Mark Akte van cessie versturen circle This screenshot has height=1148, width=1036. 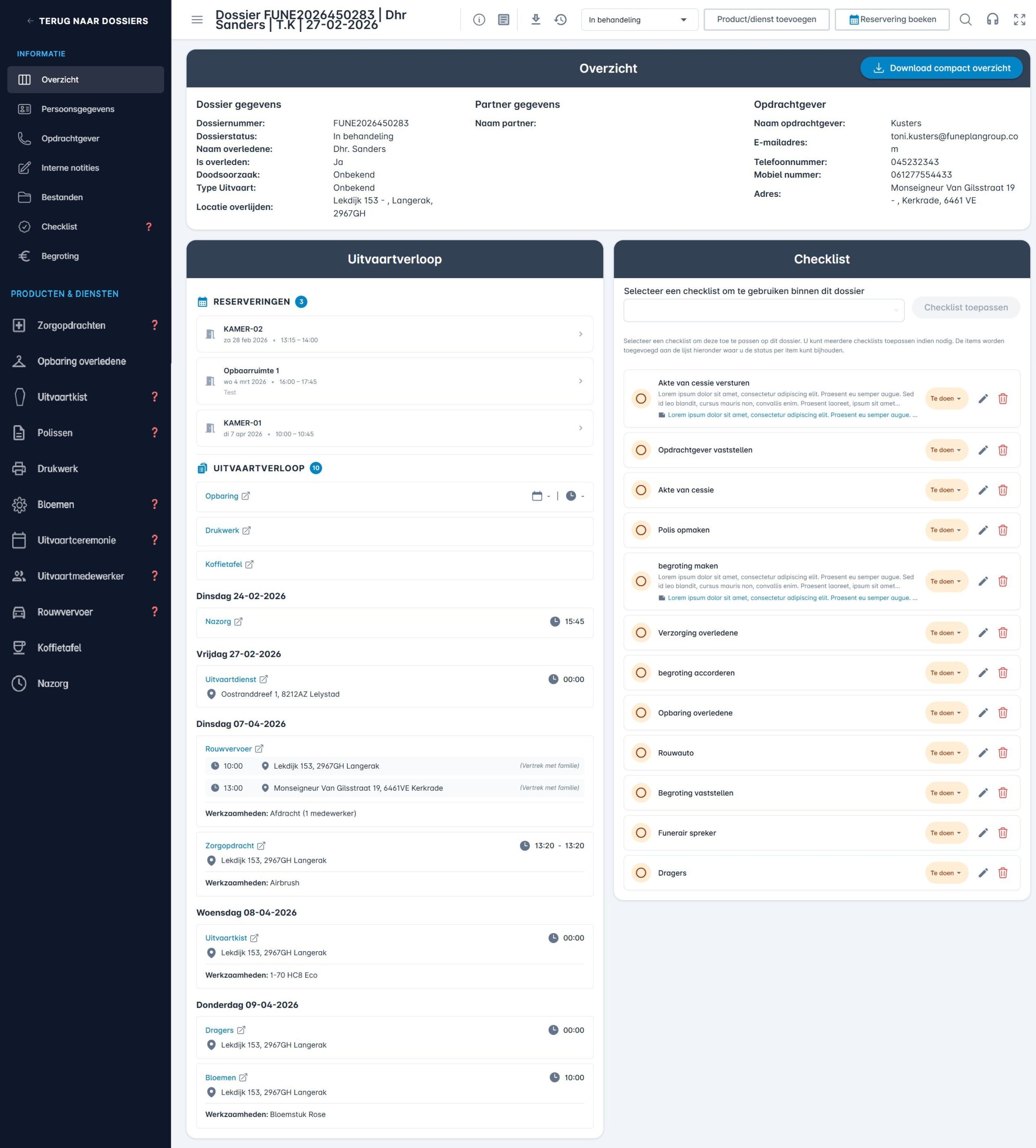click(x=641, y=399)
